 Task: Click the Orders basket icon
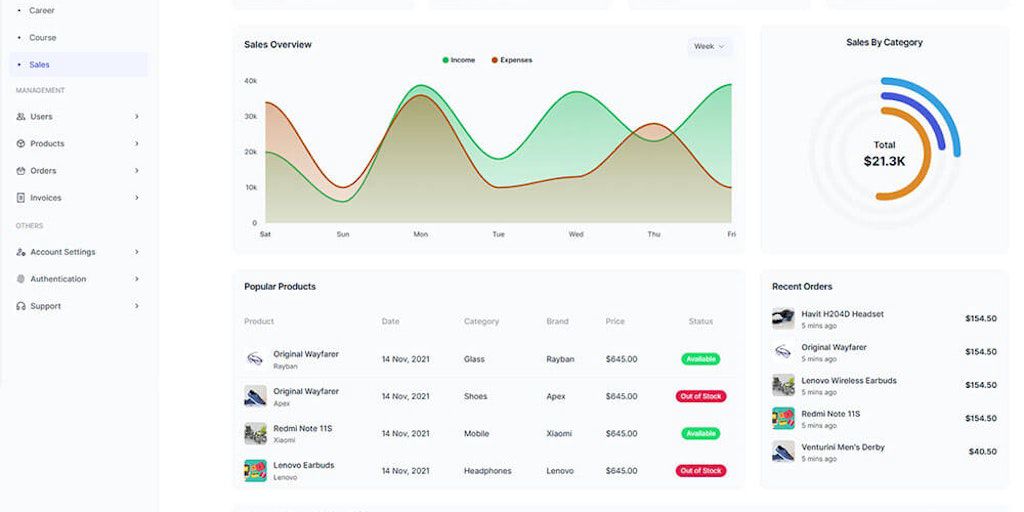(21, 170)
